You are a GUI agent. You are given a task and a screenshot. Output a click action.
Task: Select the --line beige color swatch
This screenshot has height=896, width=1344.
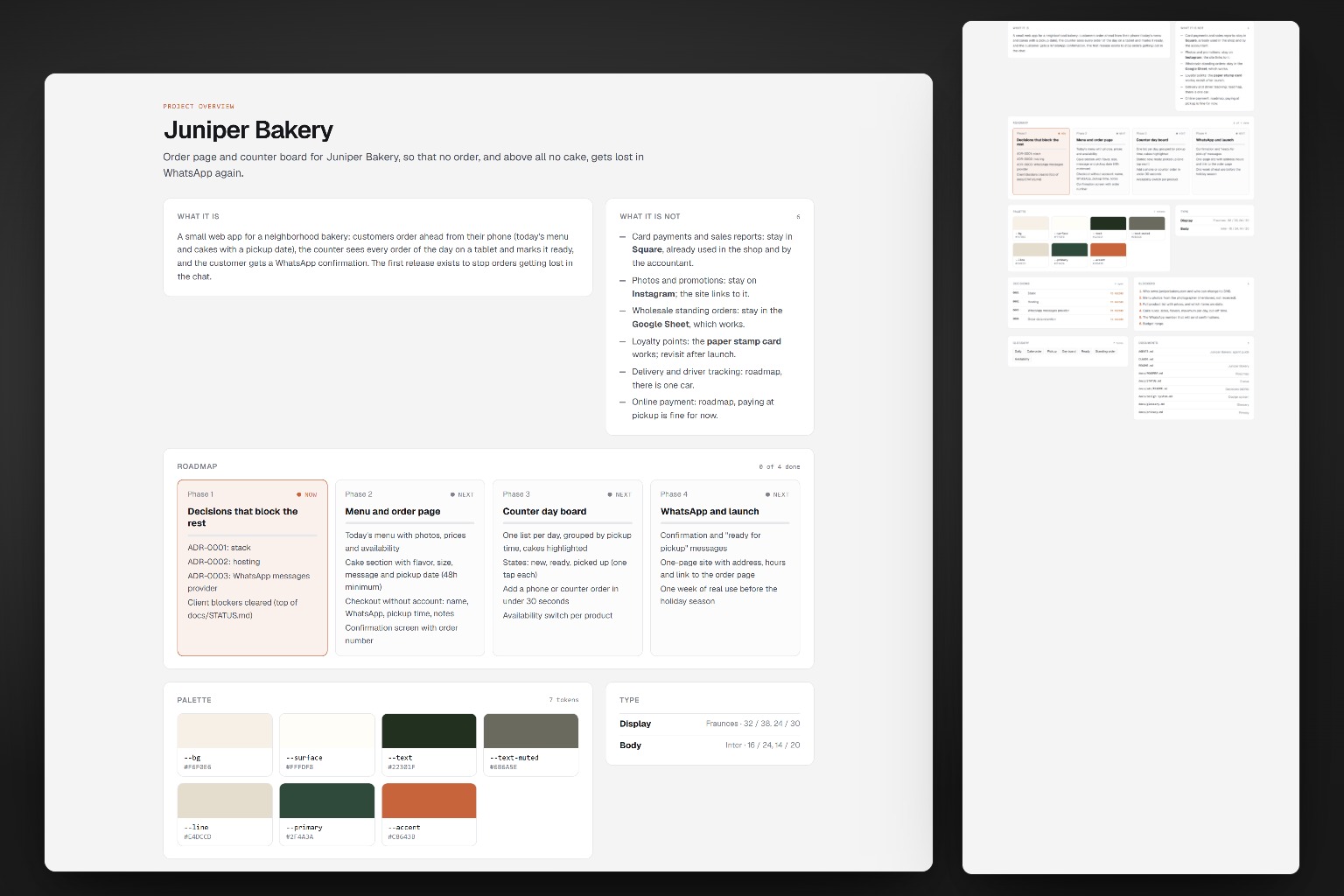tap(225, 814)
